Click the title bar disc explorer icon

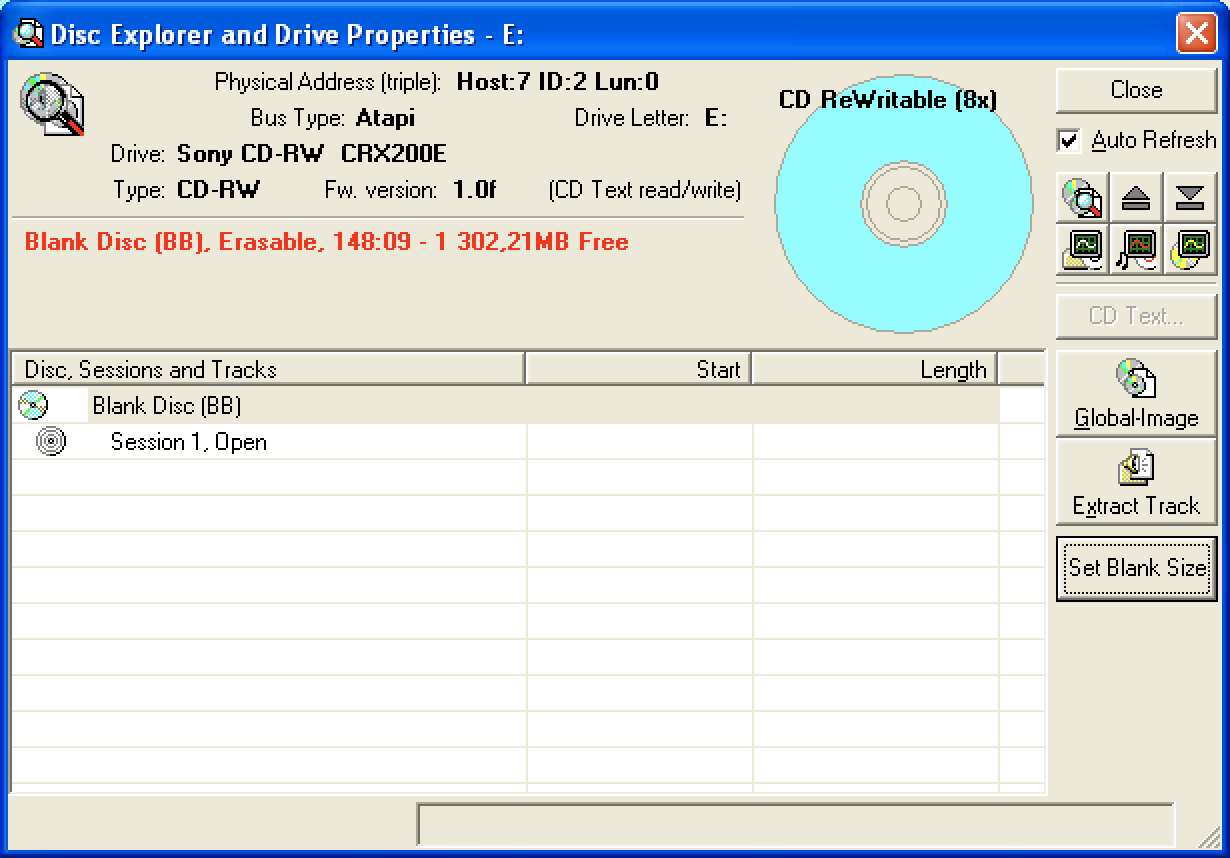[27, 34]
